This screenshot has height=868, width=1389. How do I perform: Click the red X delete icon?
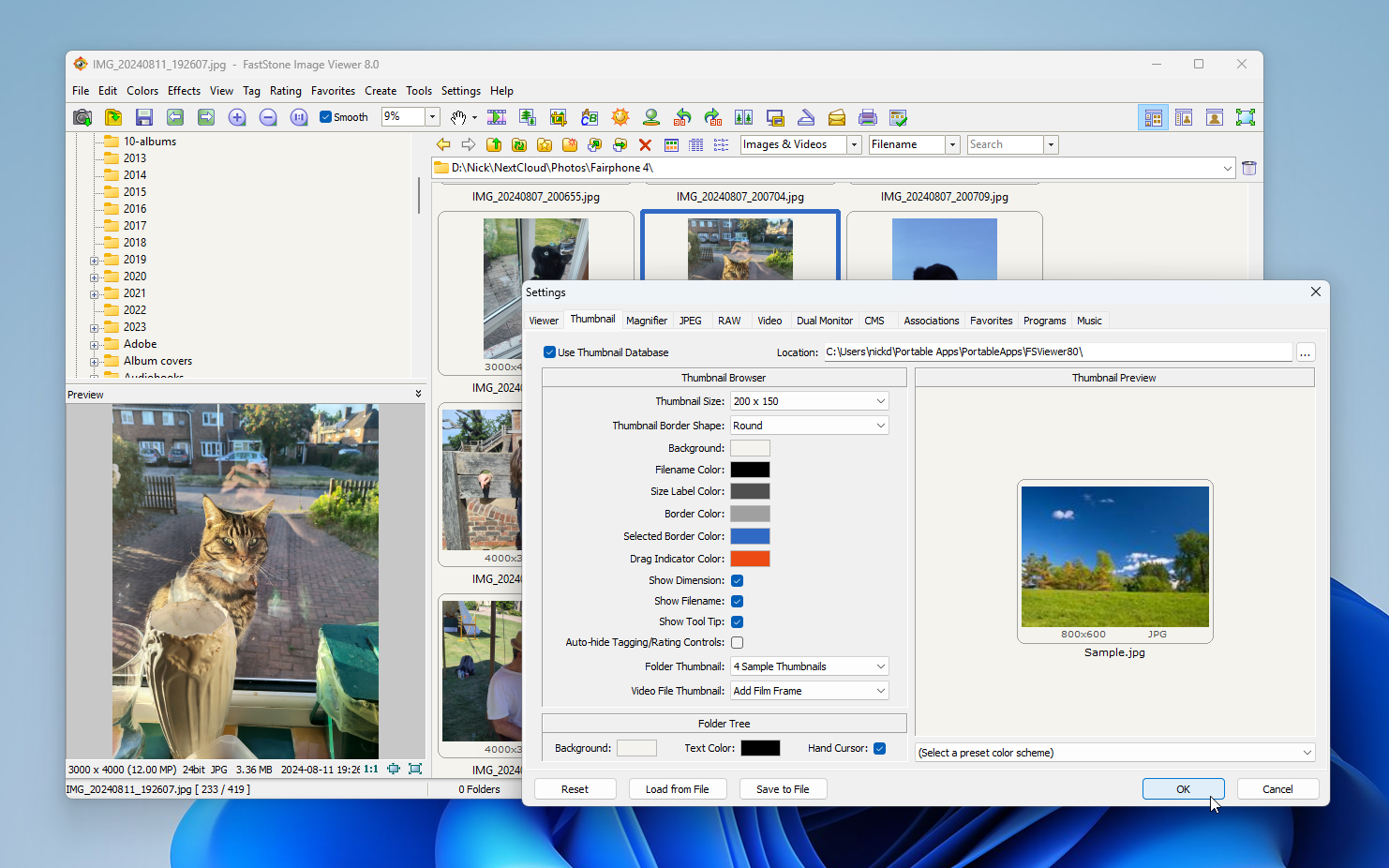(x=645, y=144)
